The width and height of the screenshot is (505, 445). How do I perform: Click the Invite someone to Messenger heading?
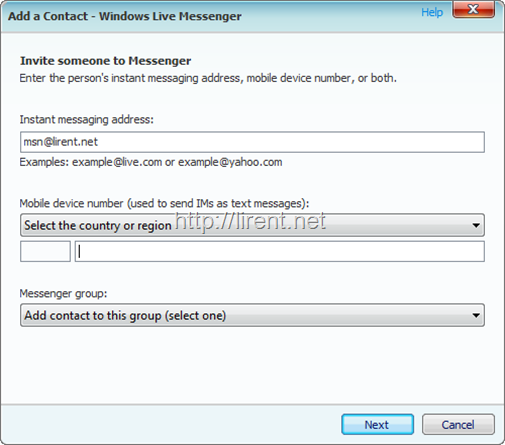pyautogui.click(x=105, y=61)
